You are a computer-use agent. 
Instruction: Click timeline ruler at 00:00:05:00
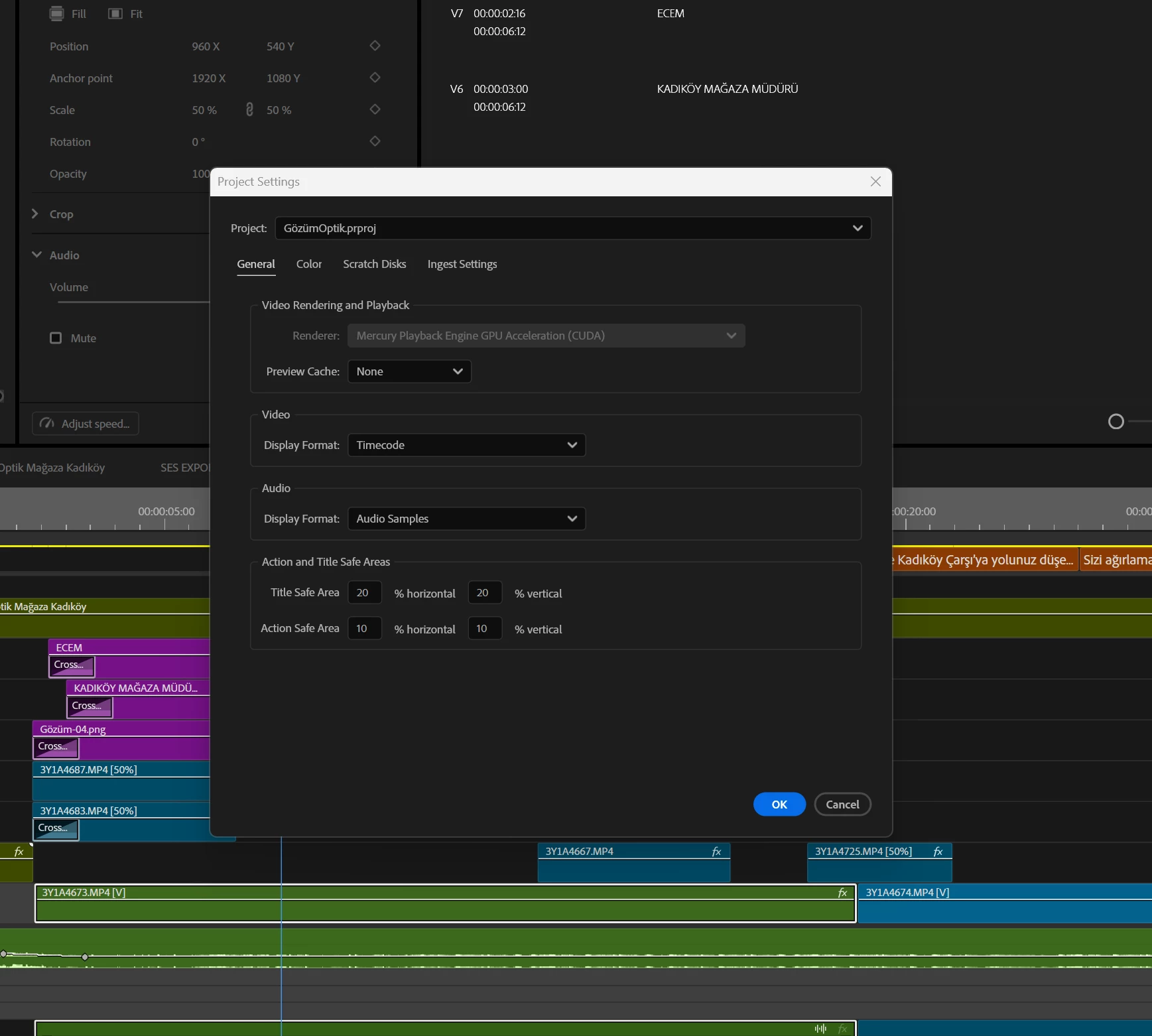click(166, 511)
